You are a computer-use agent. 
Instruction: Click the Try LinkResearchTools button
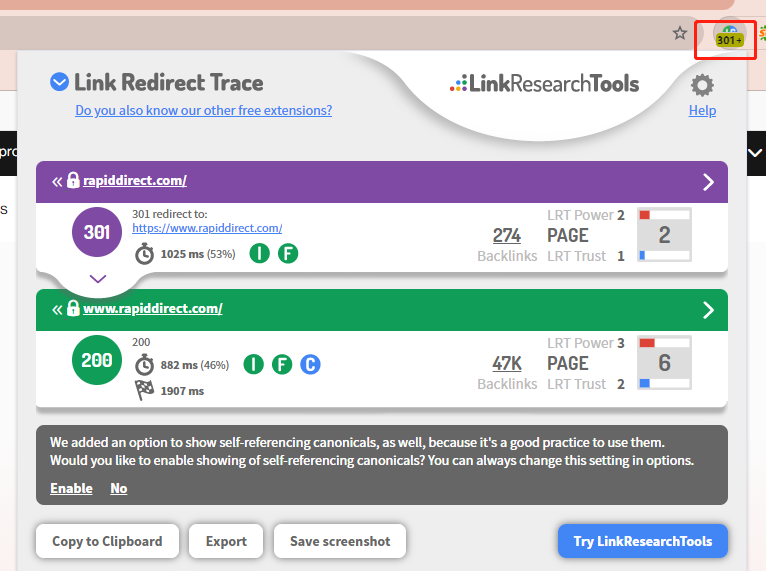(x=643, y=541)
